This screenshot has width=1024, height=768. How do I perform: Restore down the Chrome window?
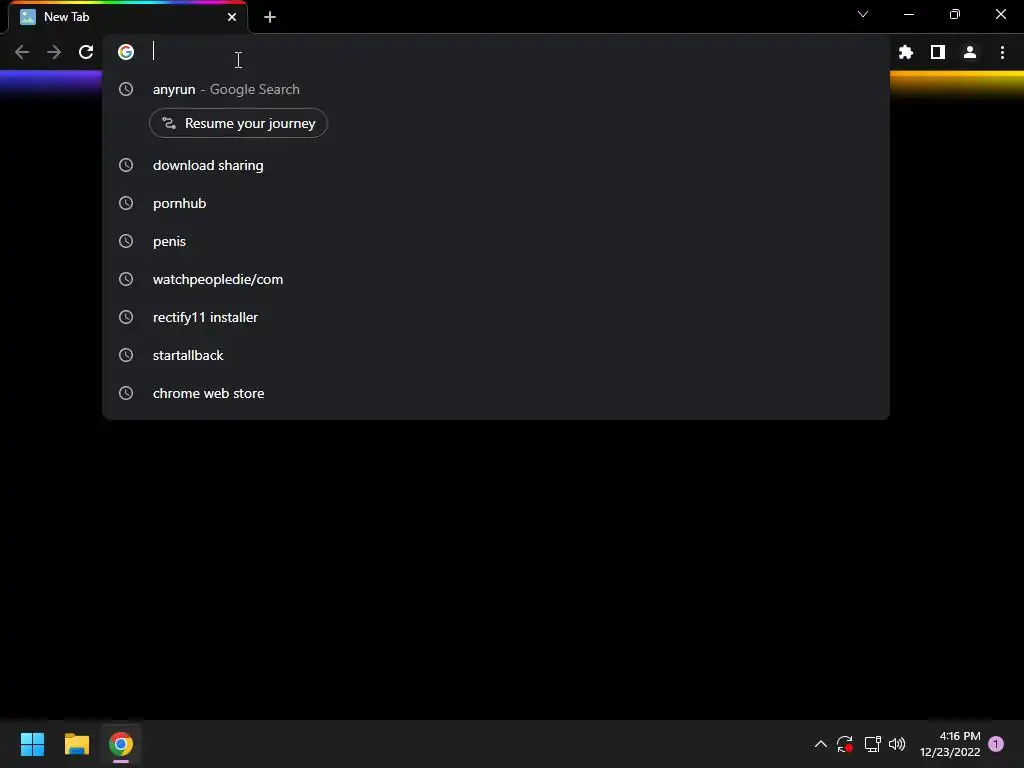tap(955, 14)
